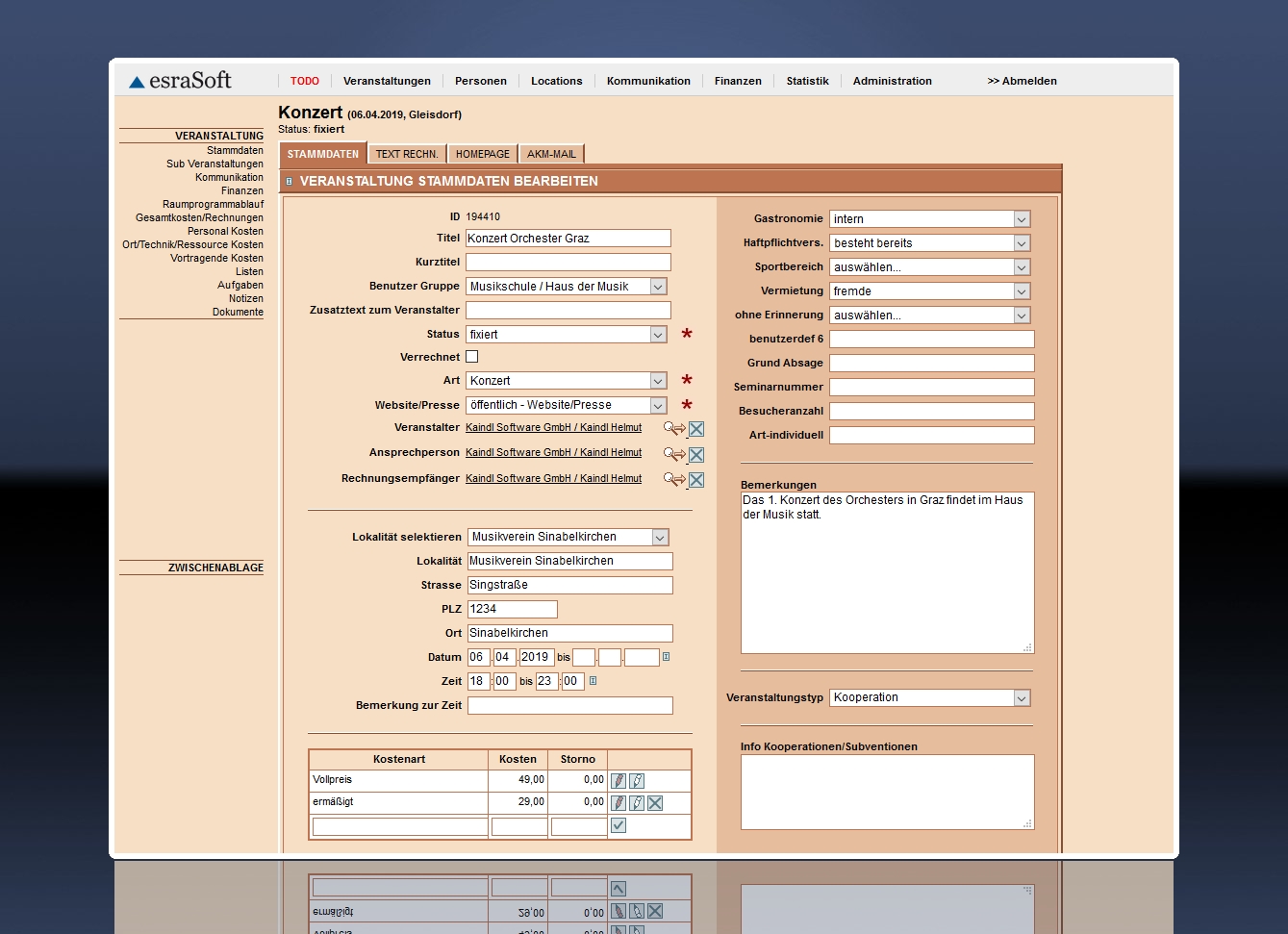This screenshot has height=934, width=1288.
Task: Confirm new cost entry with checkmark icon
Action: 619,825
